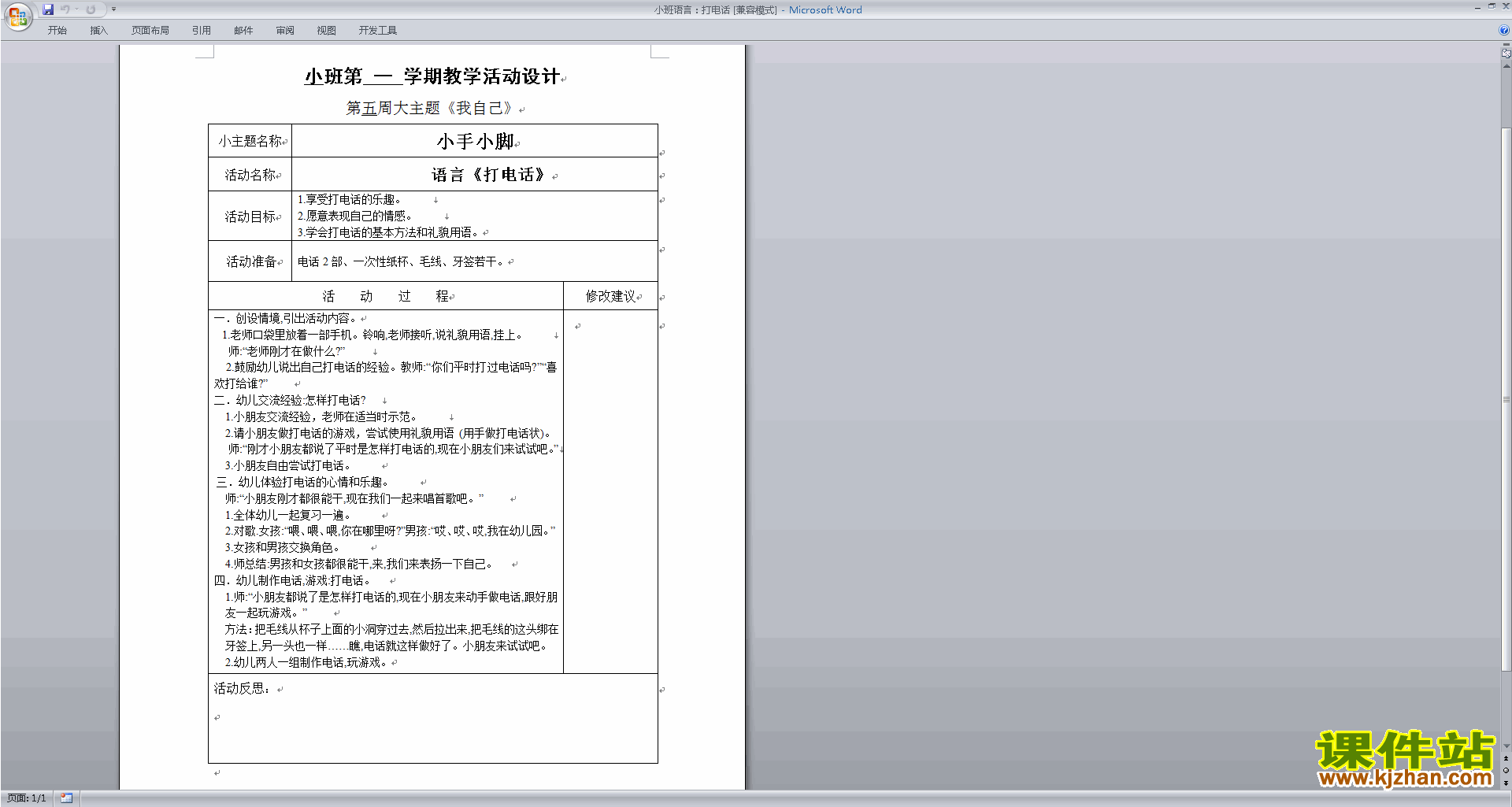Click the line 2.幼儿两人一组制作电话,玩游戏
This screenshot has height=807, width=1512.
click(306, 662)
